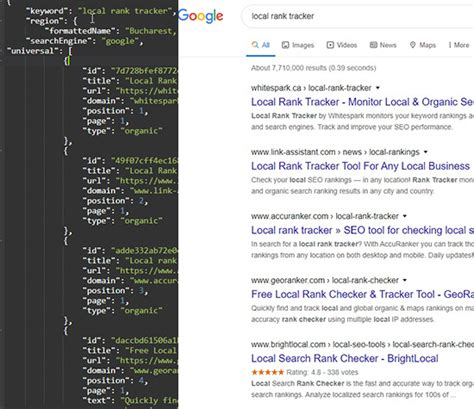
Task: Click the whitespark.ca › local-rank-tracker breadcrumb
Action: point(311,88)
